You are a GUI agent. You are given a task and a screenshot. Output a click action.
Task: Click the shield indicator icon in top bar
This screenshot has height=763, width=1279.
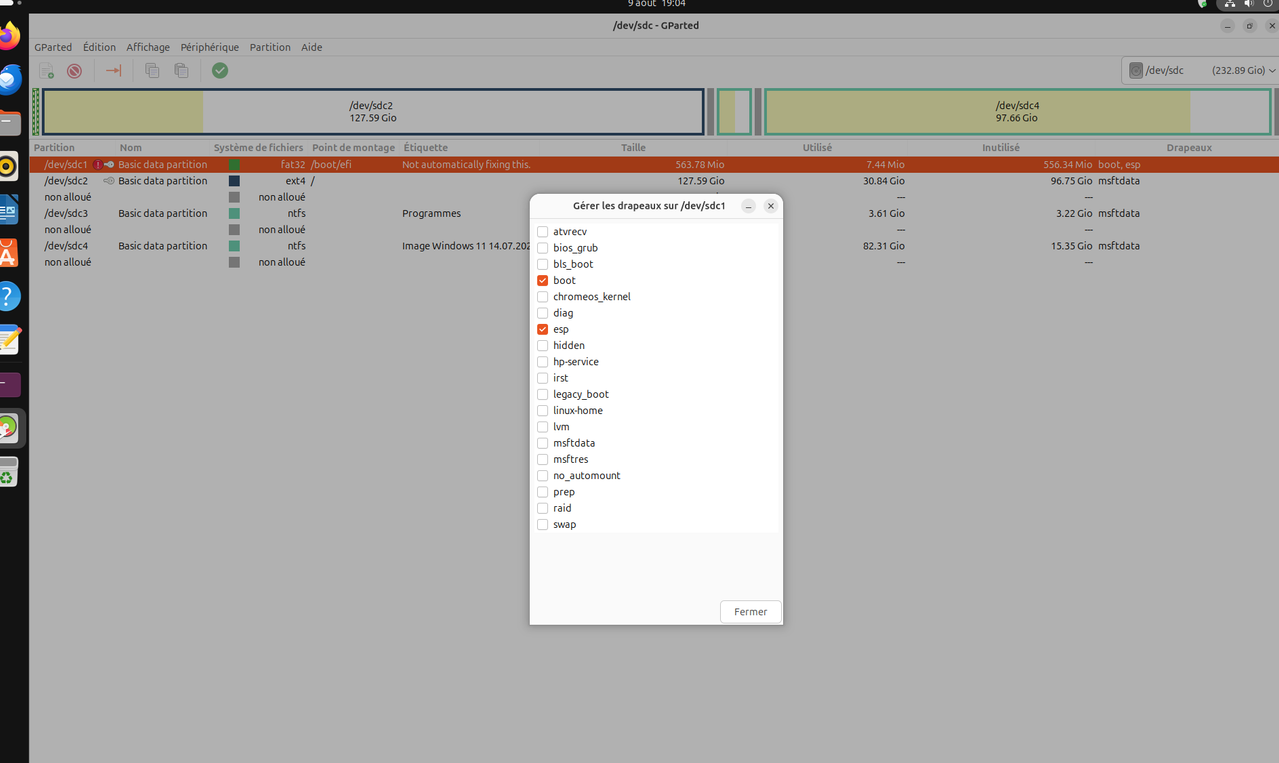1203,4
